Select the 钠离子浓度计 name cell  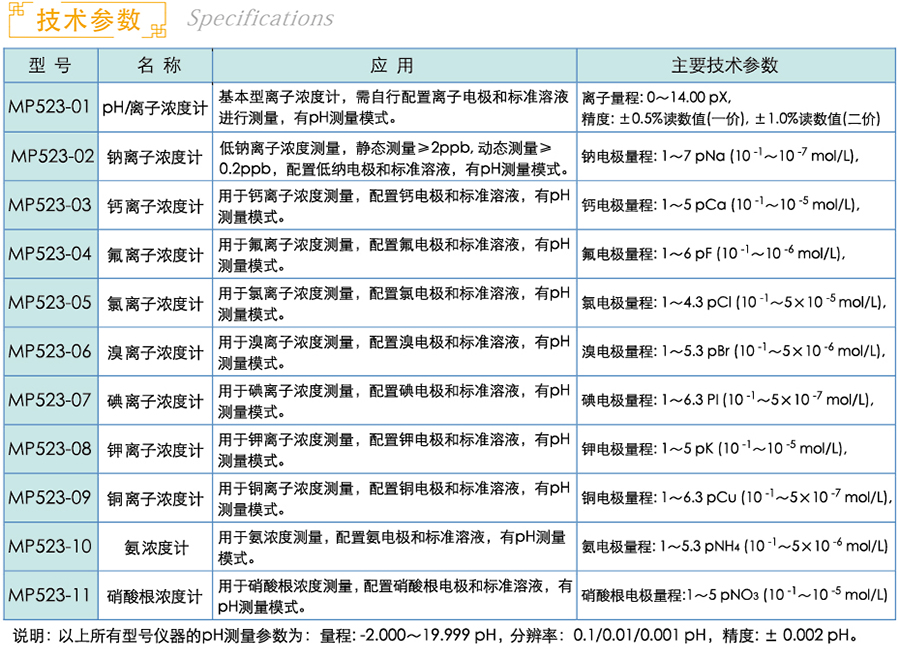point(155,156)
